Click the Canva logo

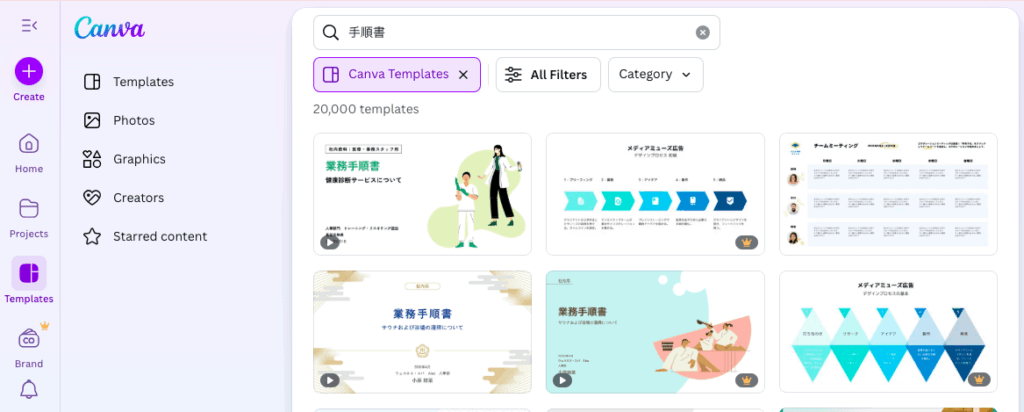(x=108, y=28)
